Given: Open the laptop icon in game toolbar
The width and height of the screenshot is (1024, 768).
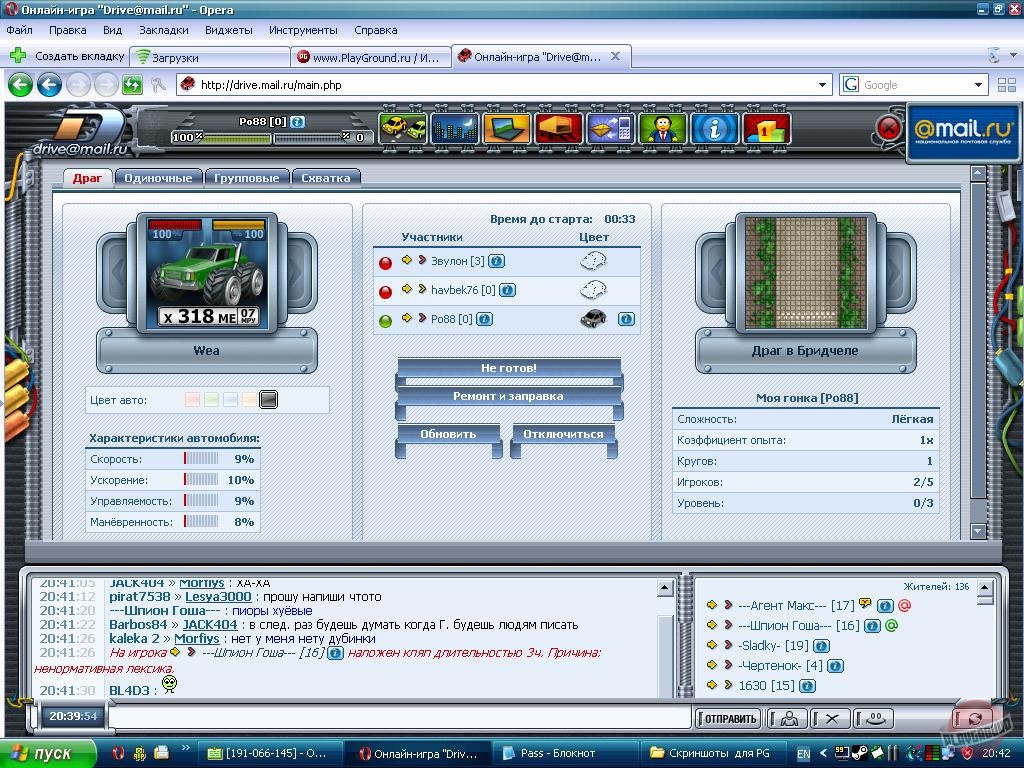Looking at the screenshot, I should (x=506, y=129).
